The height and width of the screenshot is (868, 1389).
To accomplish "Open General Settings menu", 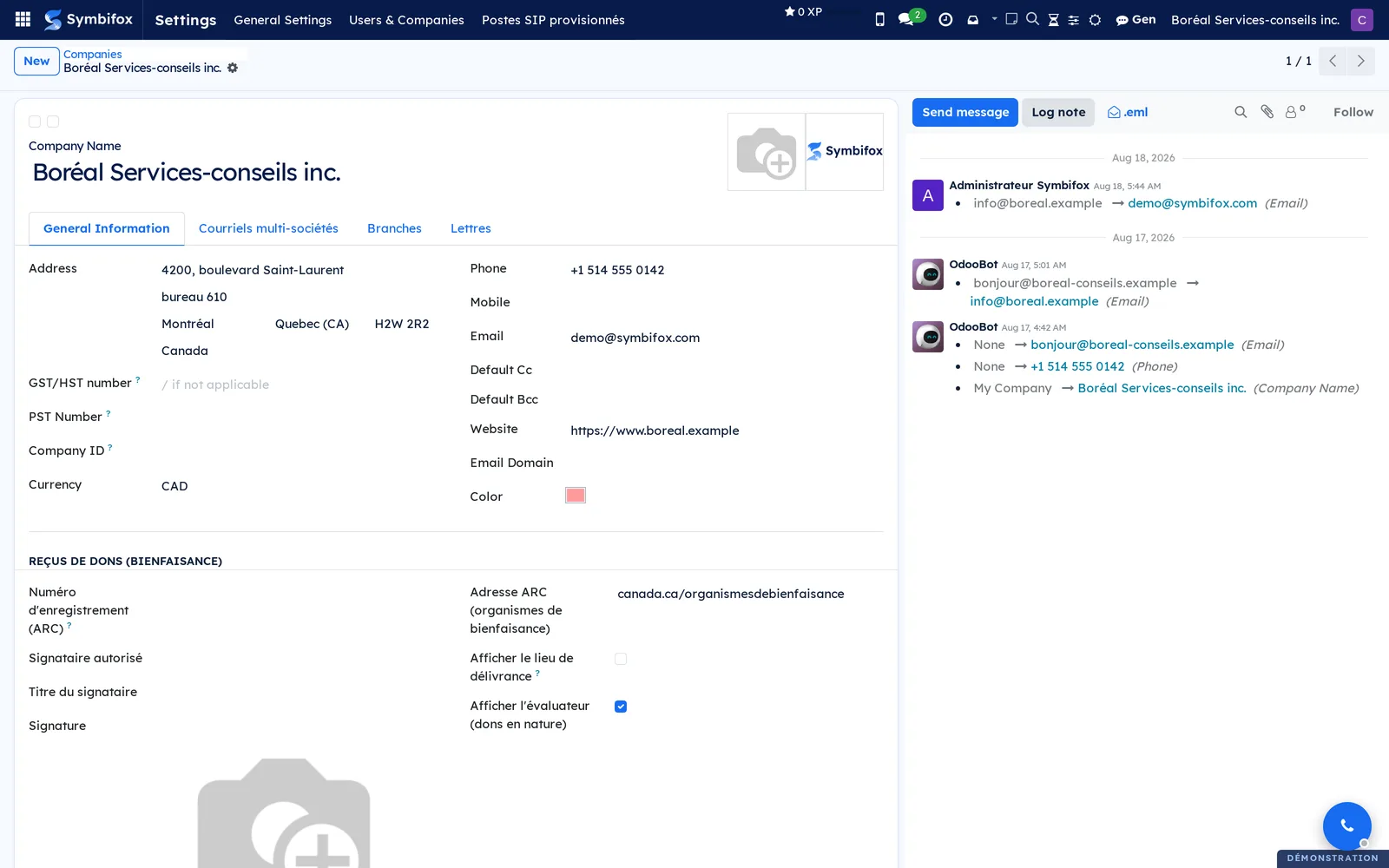I will tap(282, 20).
